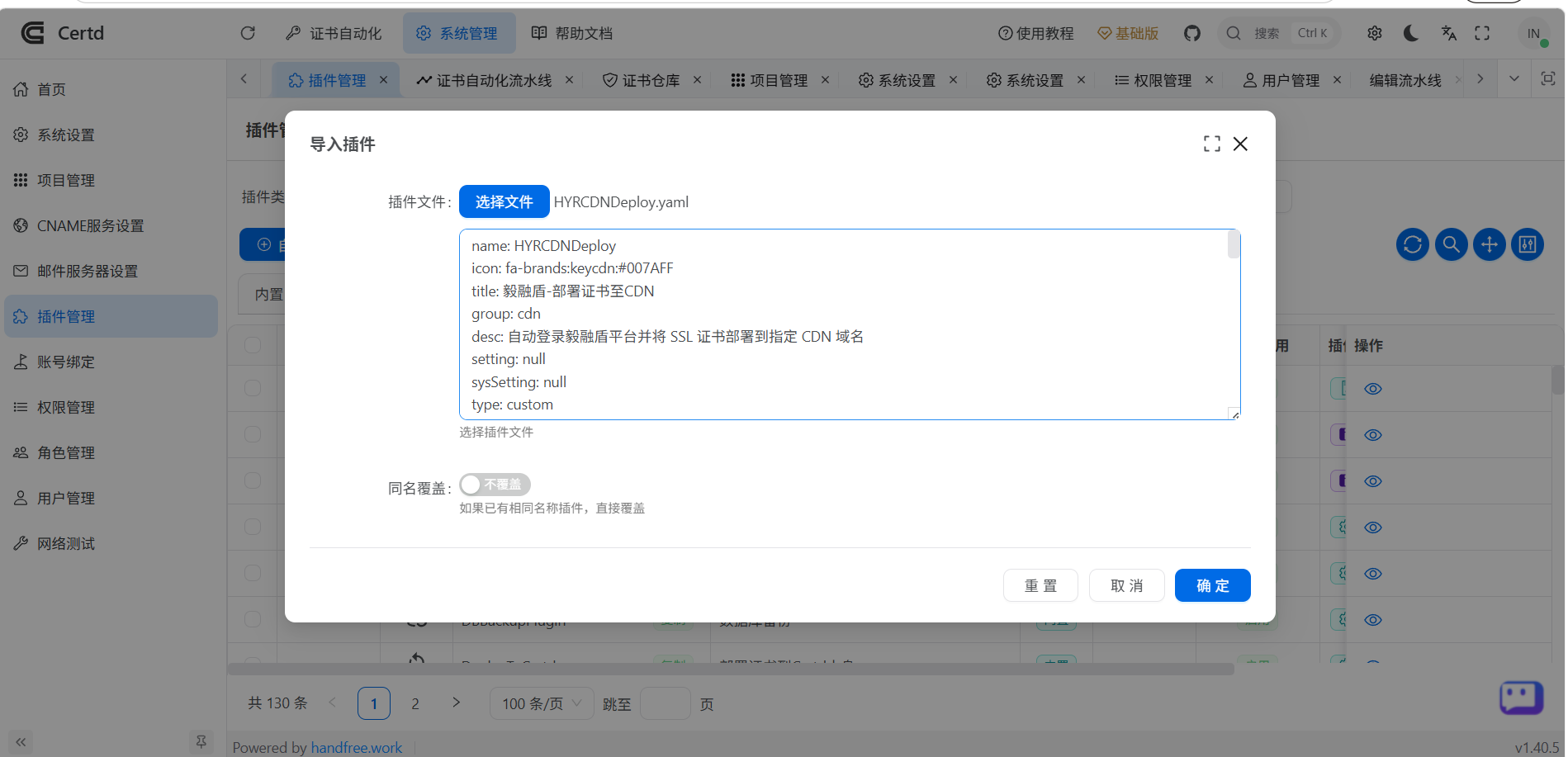Click the blue search toolbar button

(1451, 244)
